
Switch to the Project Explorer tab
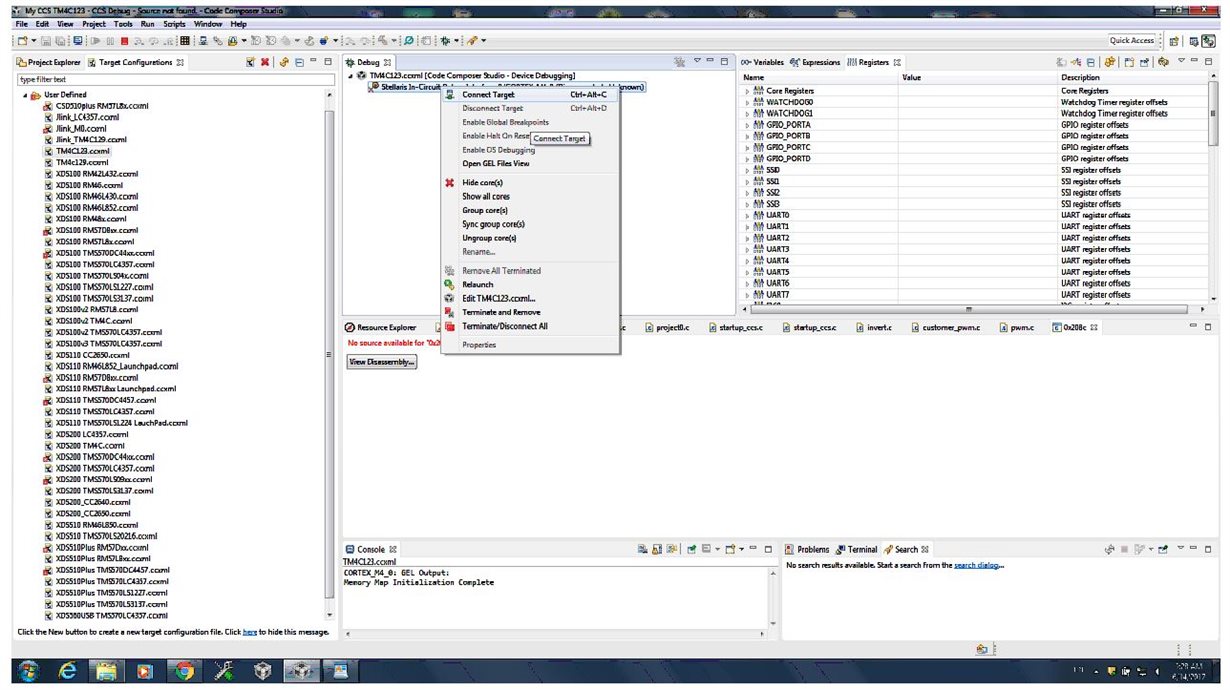(48, 62)
